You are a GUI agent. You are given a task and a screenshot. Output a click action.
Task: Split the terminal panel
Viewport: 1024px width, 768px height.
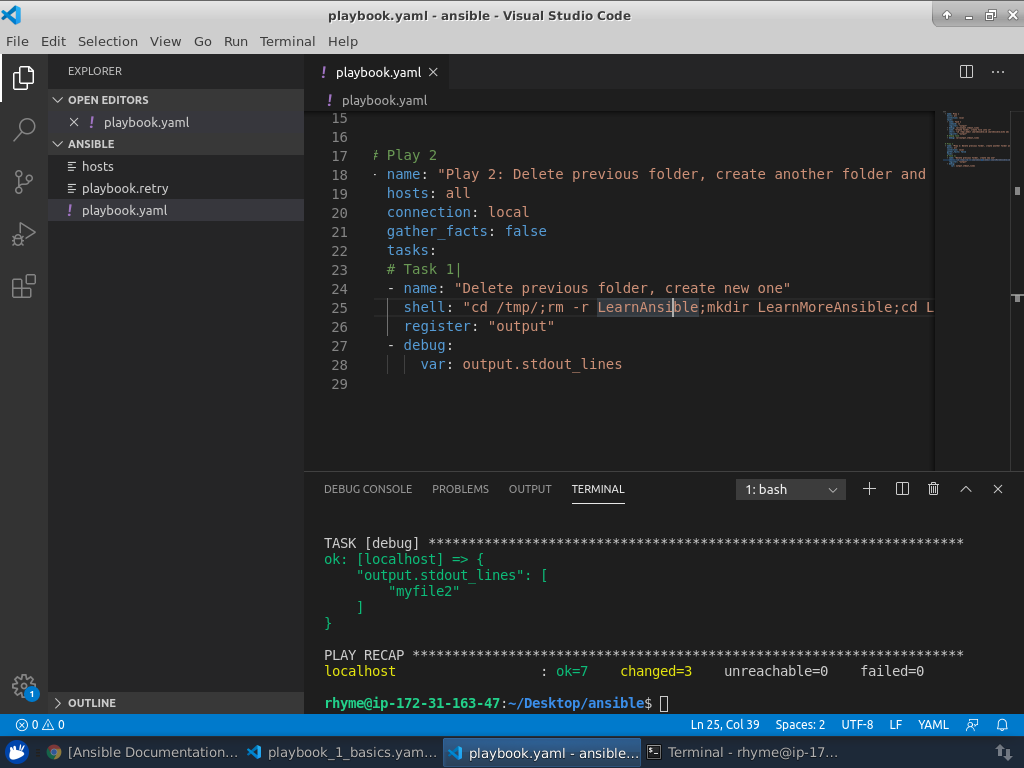[x=902, y=489]
